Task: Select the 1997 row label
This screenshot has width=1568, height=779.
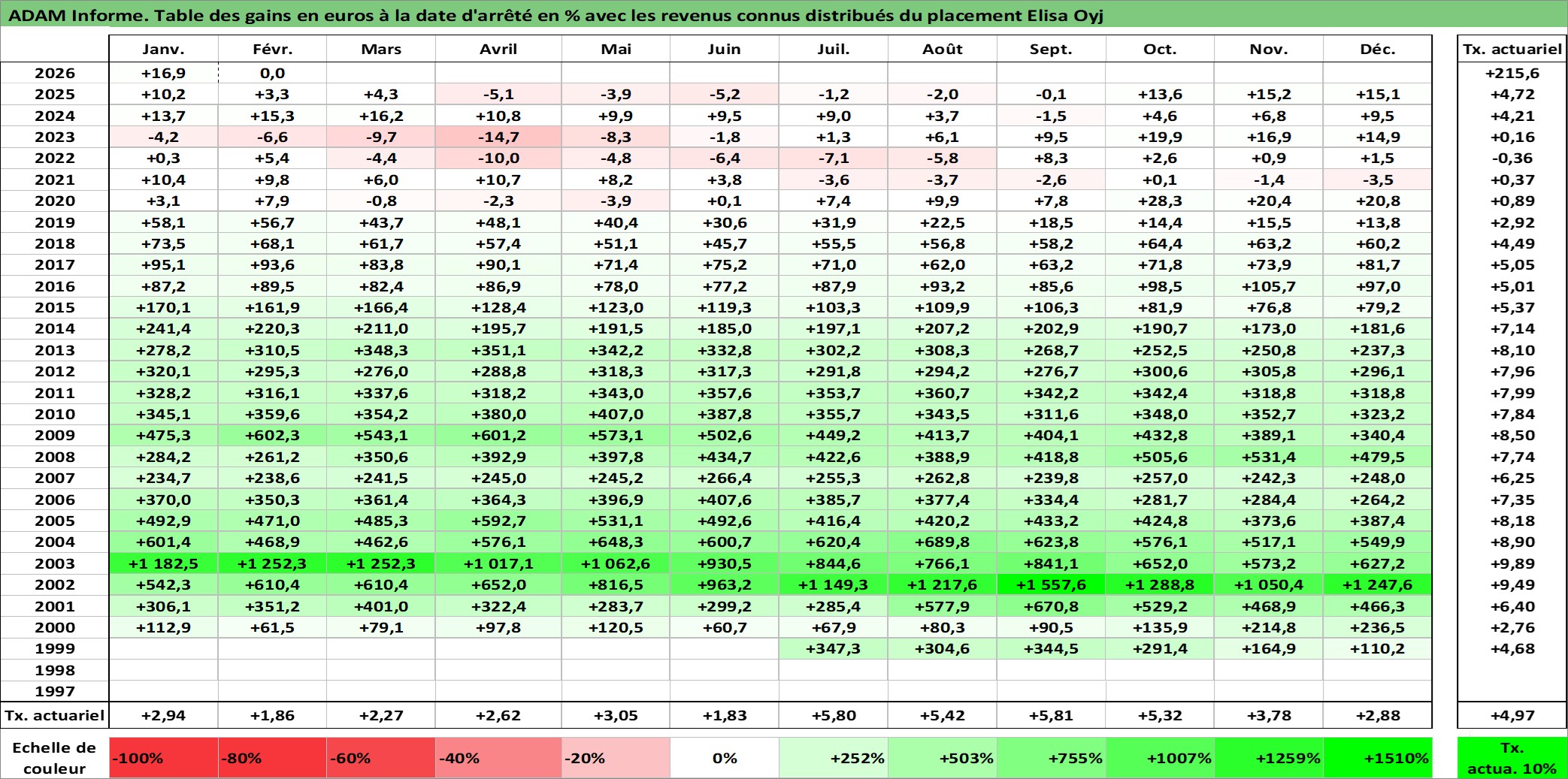Action: coord(55,691)
